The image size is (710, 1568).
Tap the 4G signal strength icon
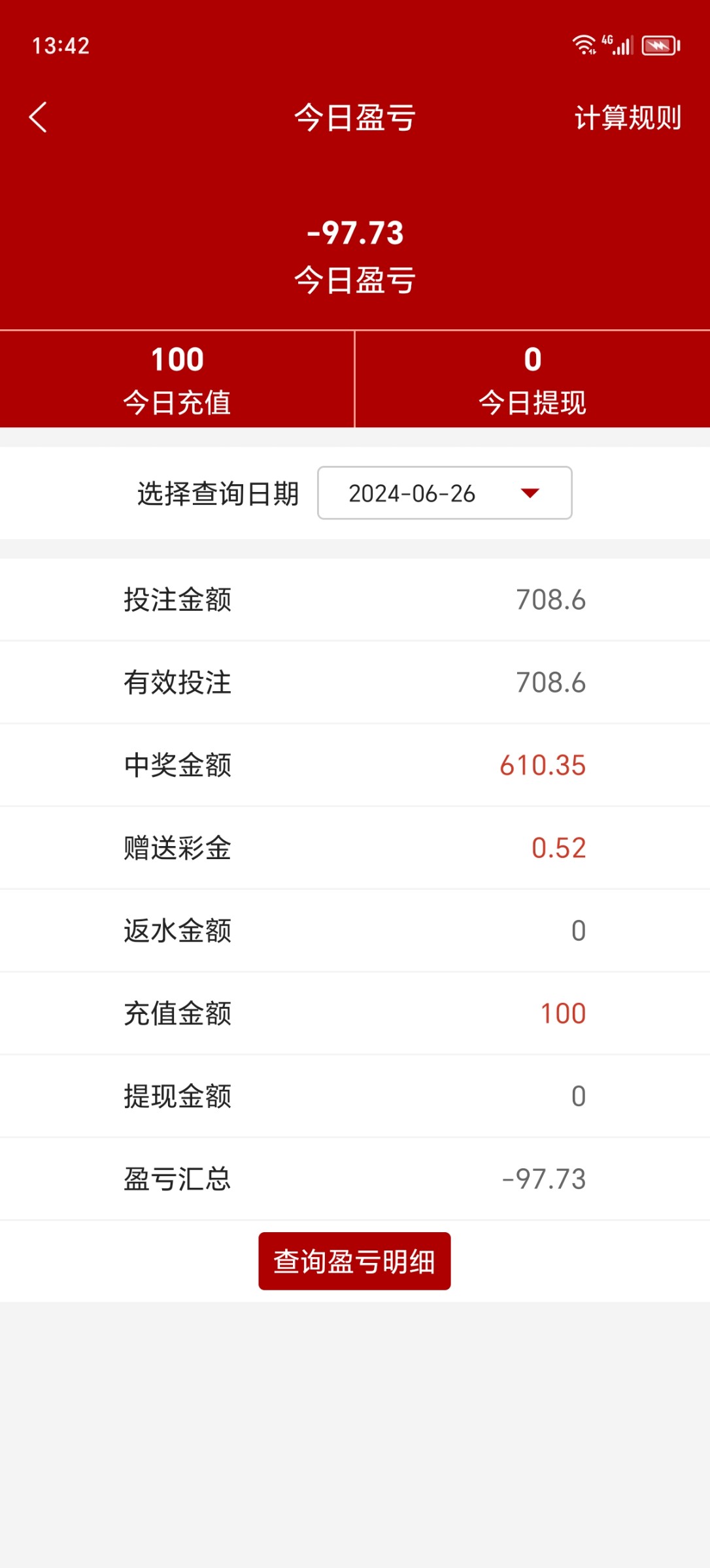pos(617,45)
